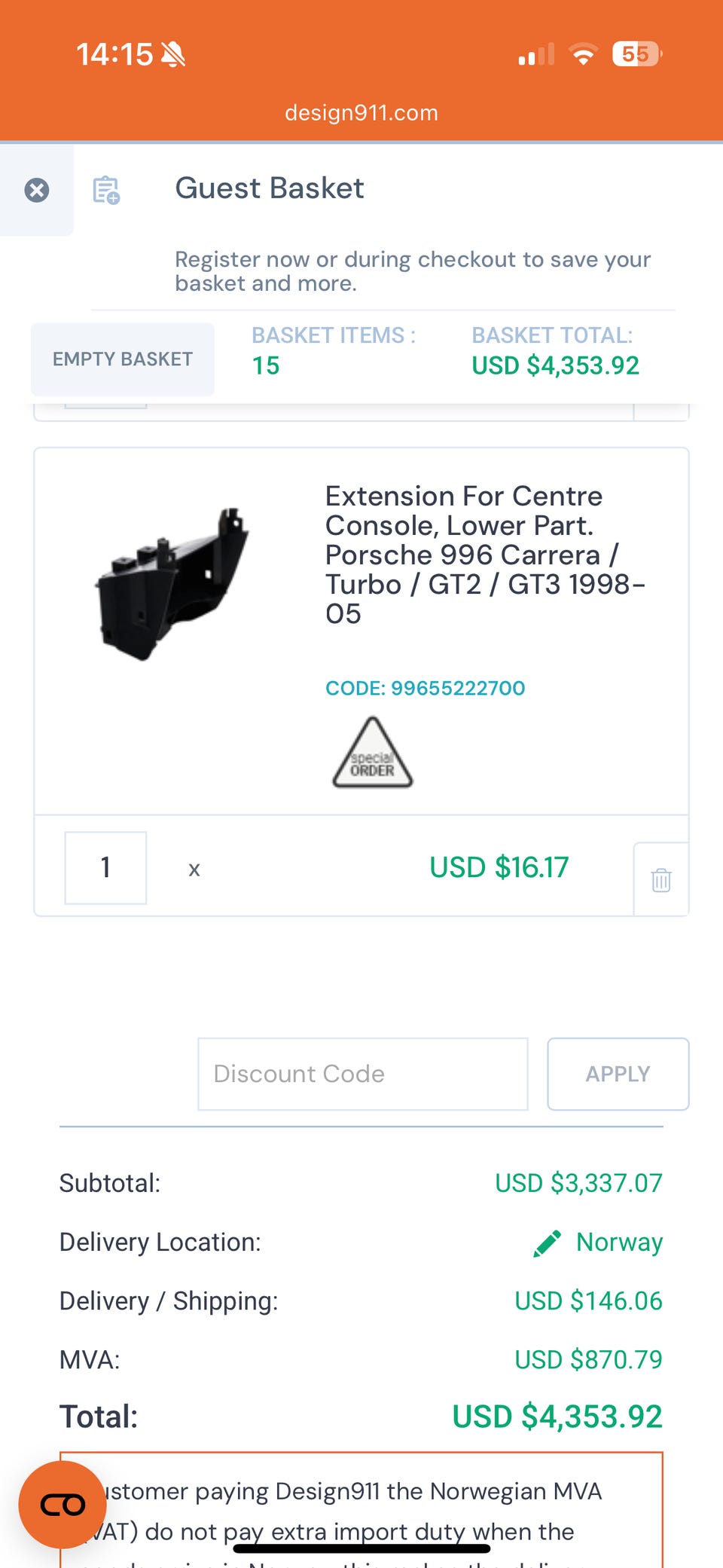Viewport: 723px width, 1568px height.
Task: Focus the Discount Code input field
Action: pos(363,1074)
